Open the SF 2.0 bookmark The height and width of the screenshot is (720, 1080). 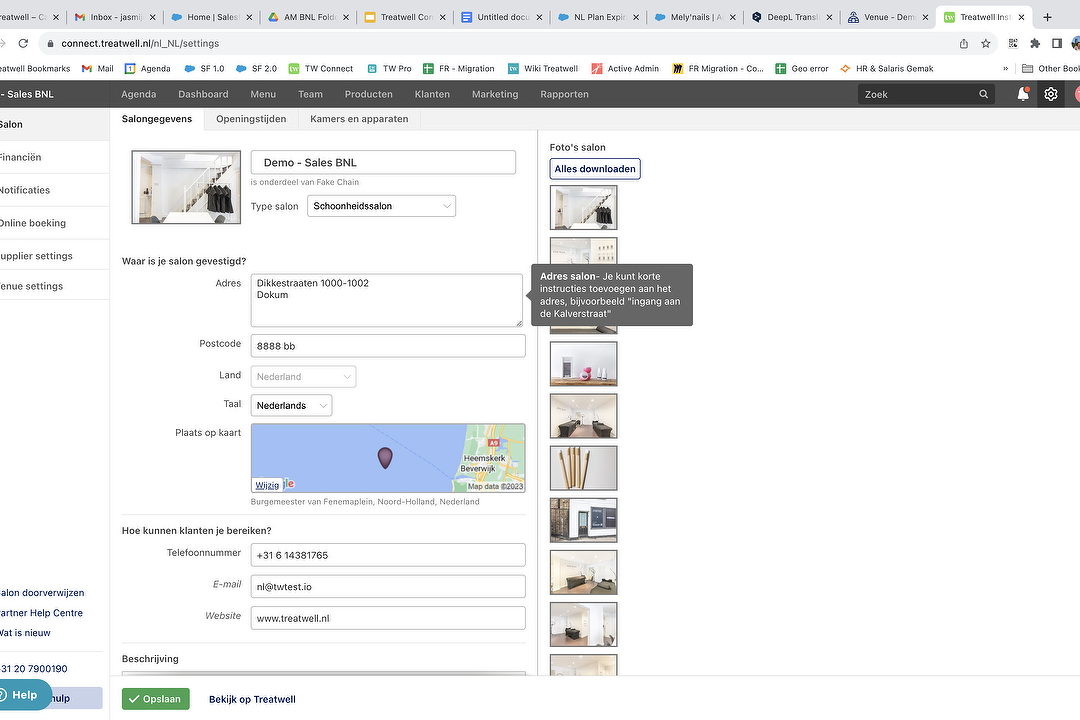(256, 68)
